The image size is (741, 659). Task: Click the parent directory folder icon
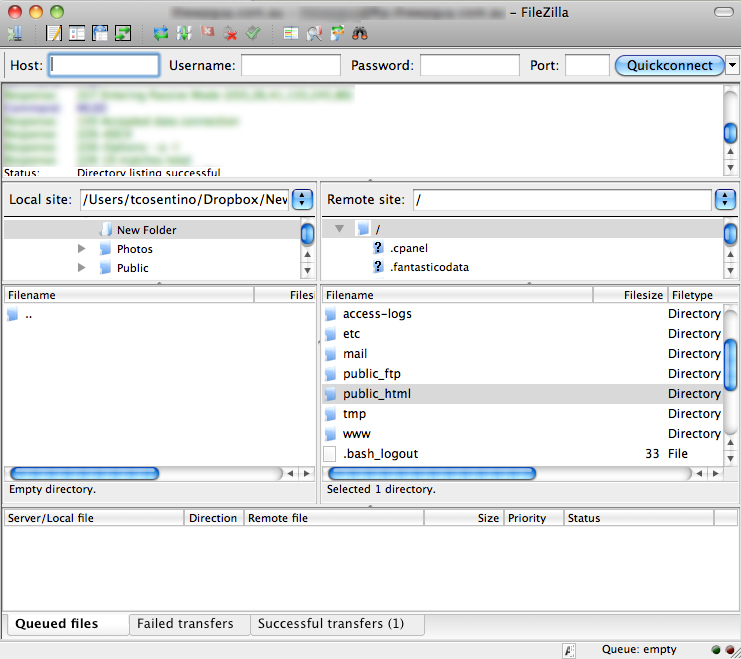point(13,314)
